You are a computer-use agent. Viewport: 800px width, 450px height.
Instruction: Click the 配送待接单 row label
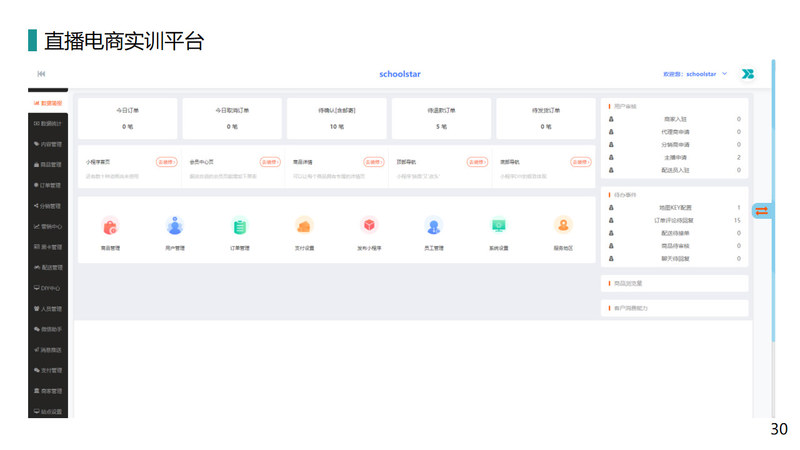[675, 233]
